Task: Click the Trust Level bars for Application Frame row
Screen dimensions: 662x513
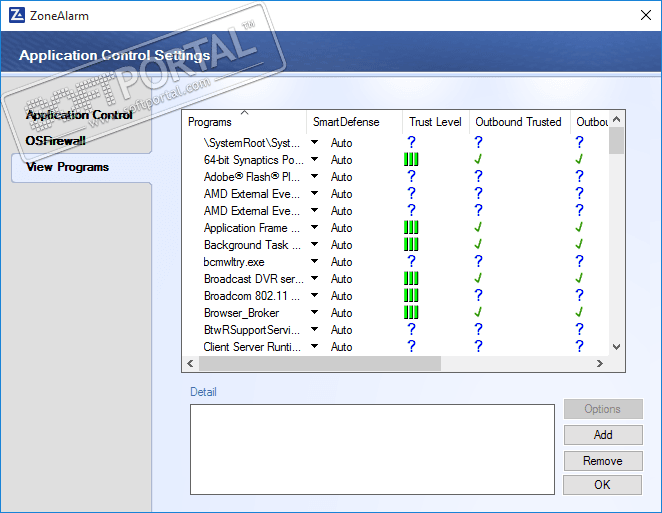Action: (x=411, y=228)
